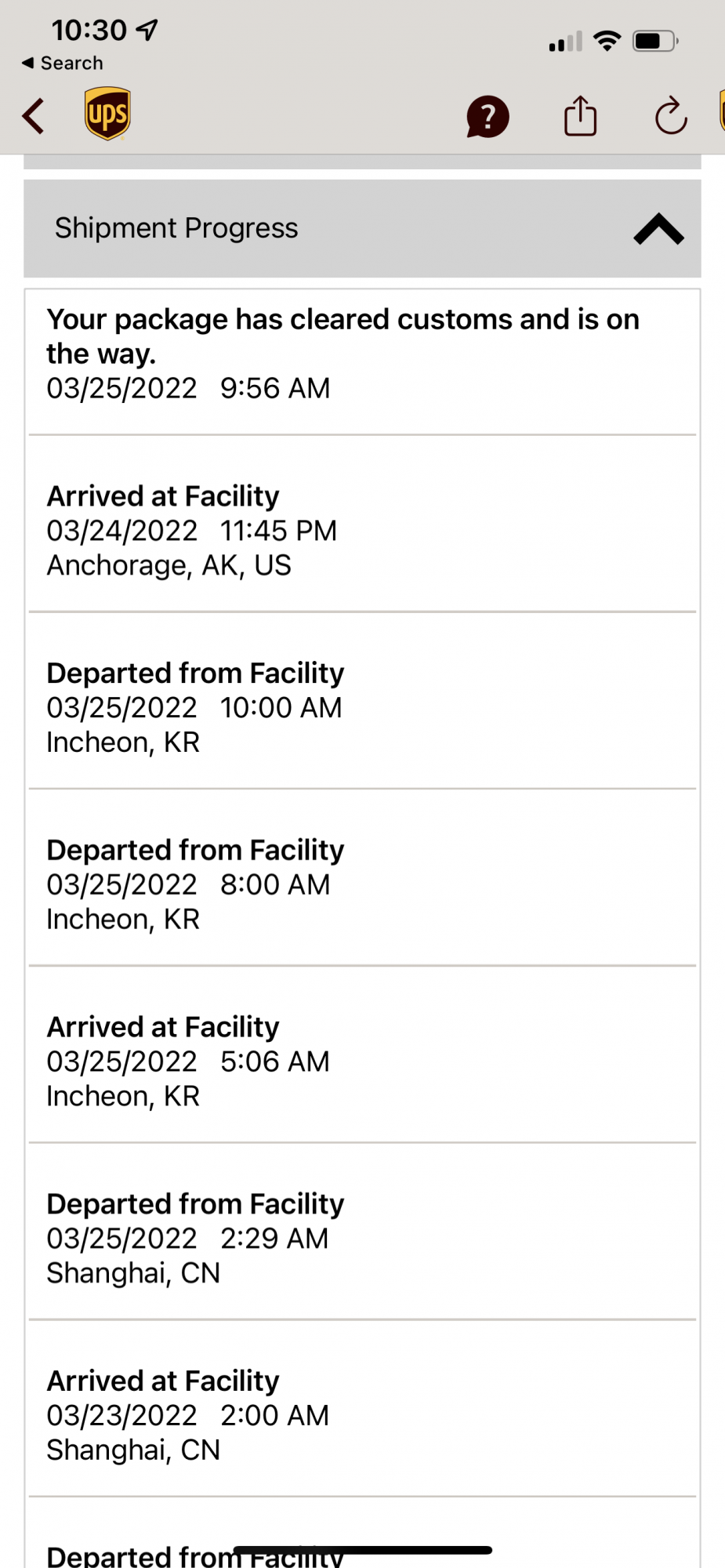Open the UPS shield logo home

click(x=107, y=114)
